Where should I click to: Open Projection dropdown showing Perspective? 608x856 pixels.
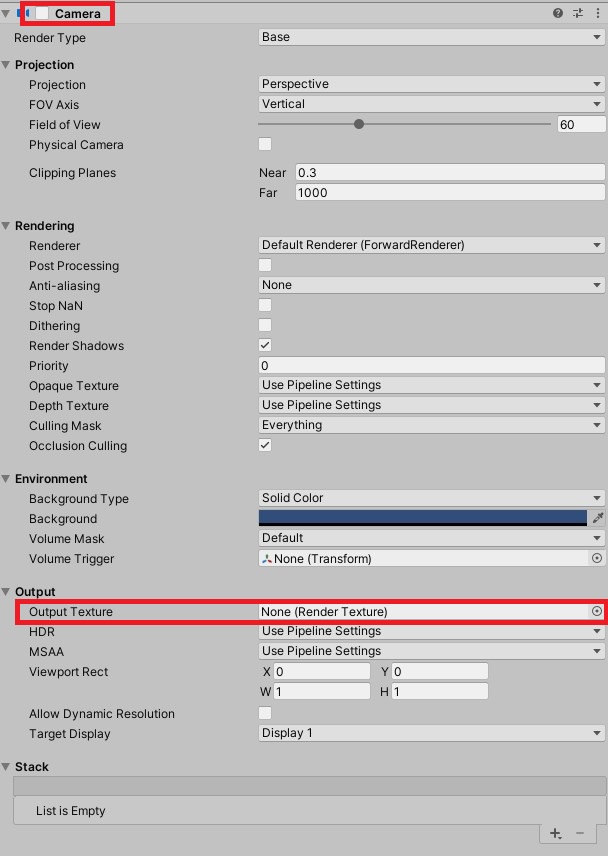click(x=431, y=84)
